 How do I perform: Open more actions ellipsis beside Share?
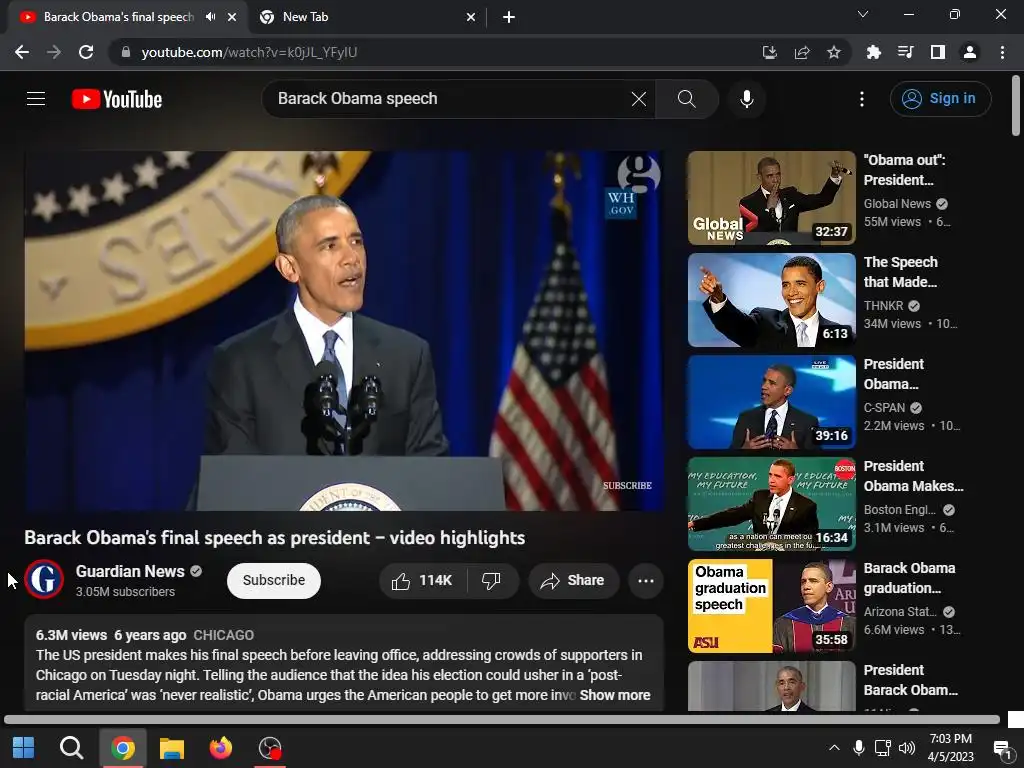click(x=646, y=581)
